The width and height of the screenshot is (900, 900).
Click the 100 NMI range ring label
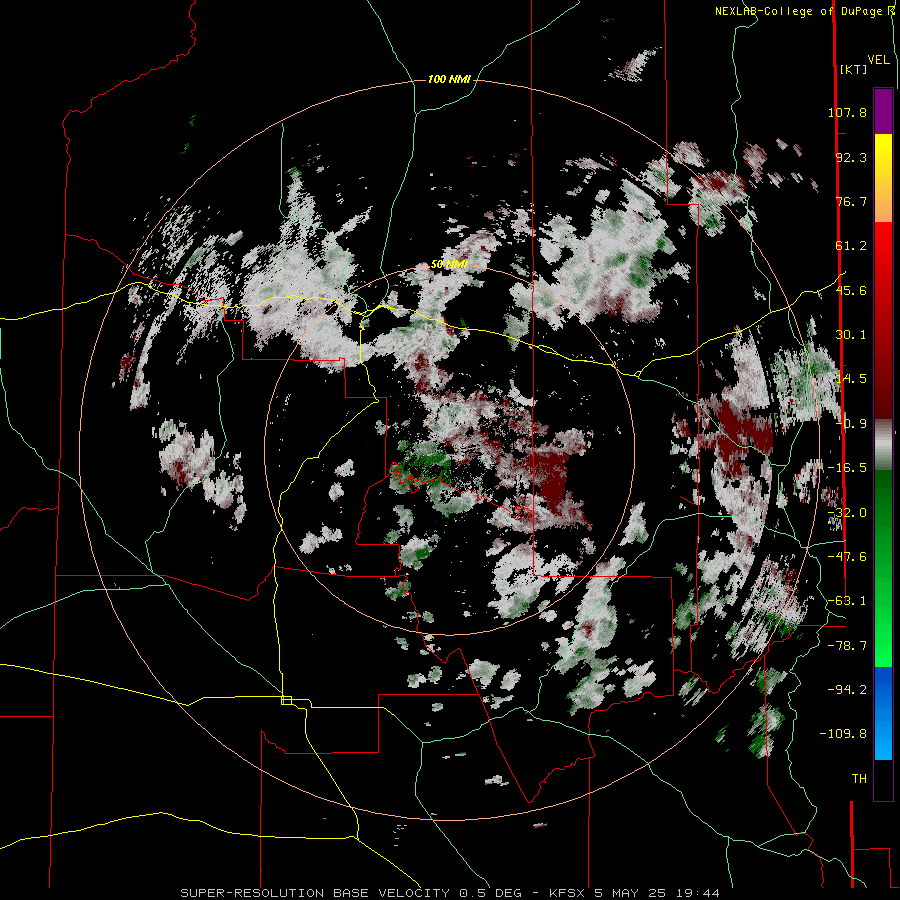coord(449,79)
